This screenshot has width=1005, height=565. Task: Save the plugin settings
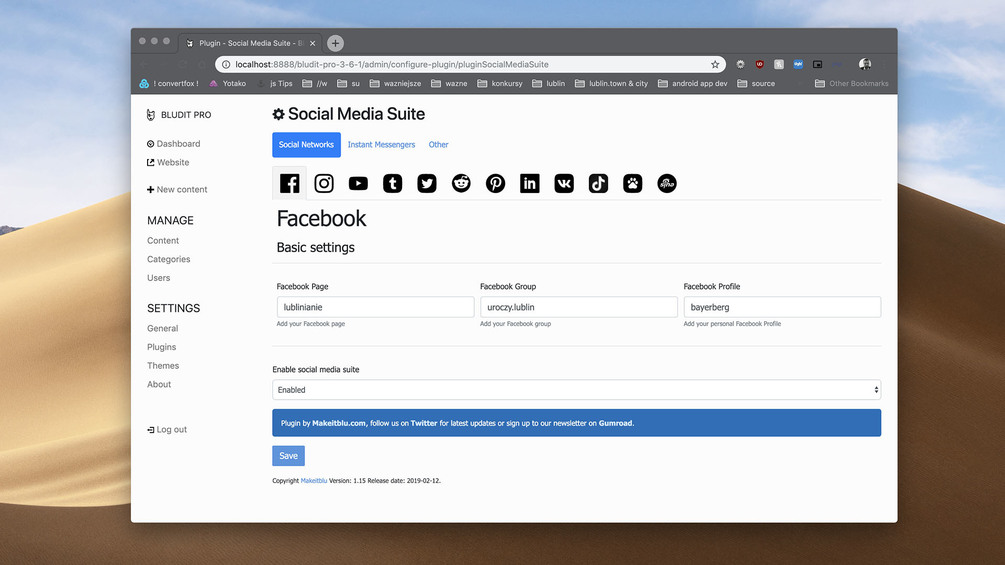[288, 455]
